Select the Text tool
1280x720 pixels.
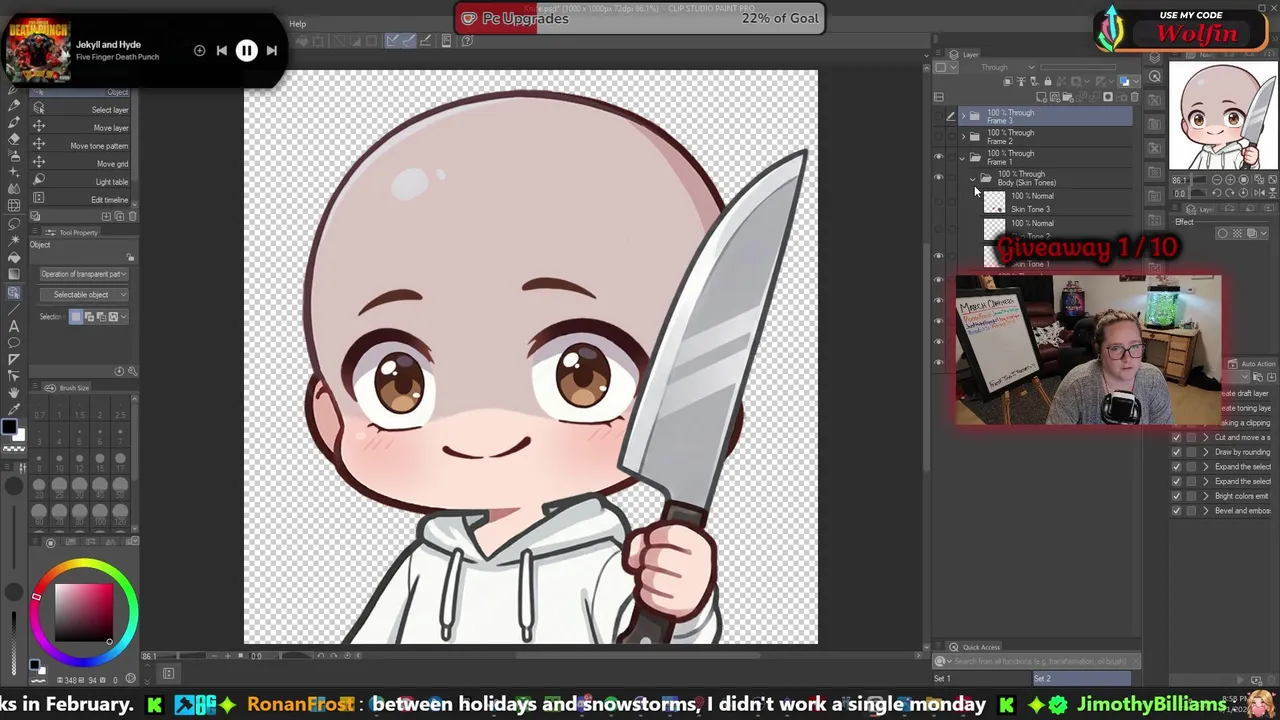point(14,326)
